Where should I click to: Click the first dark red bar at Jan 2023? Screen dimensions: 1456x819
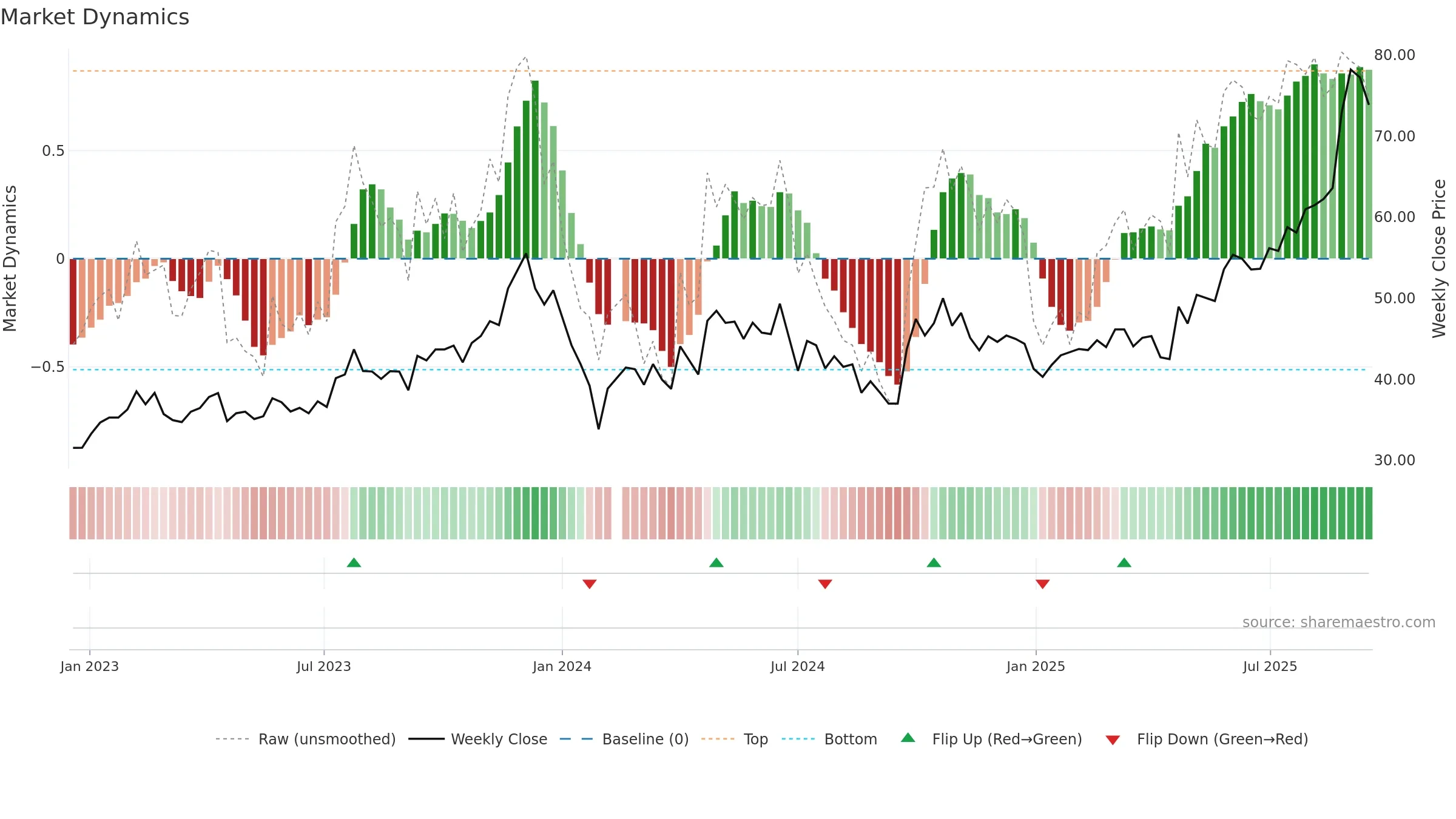point(73,302)
